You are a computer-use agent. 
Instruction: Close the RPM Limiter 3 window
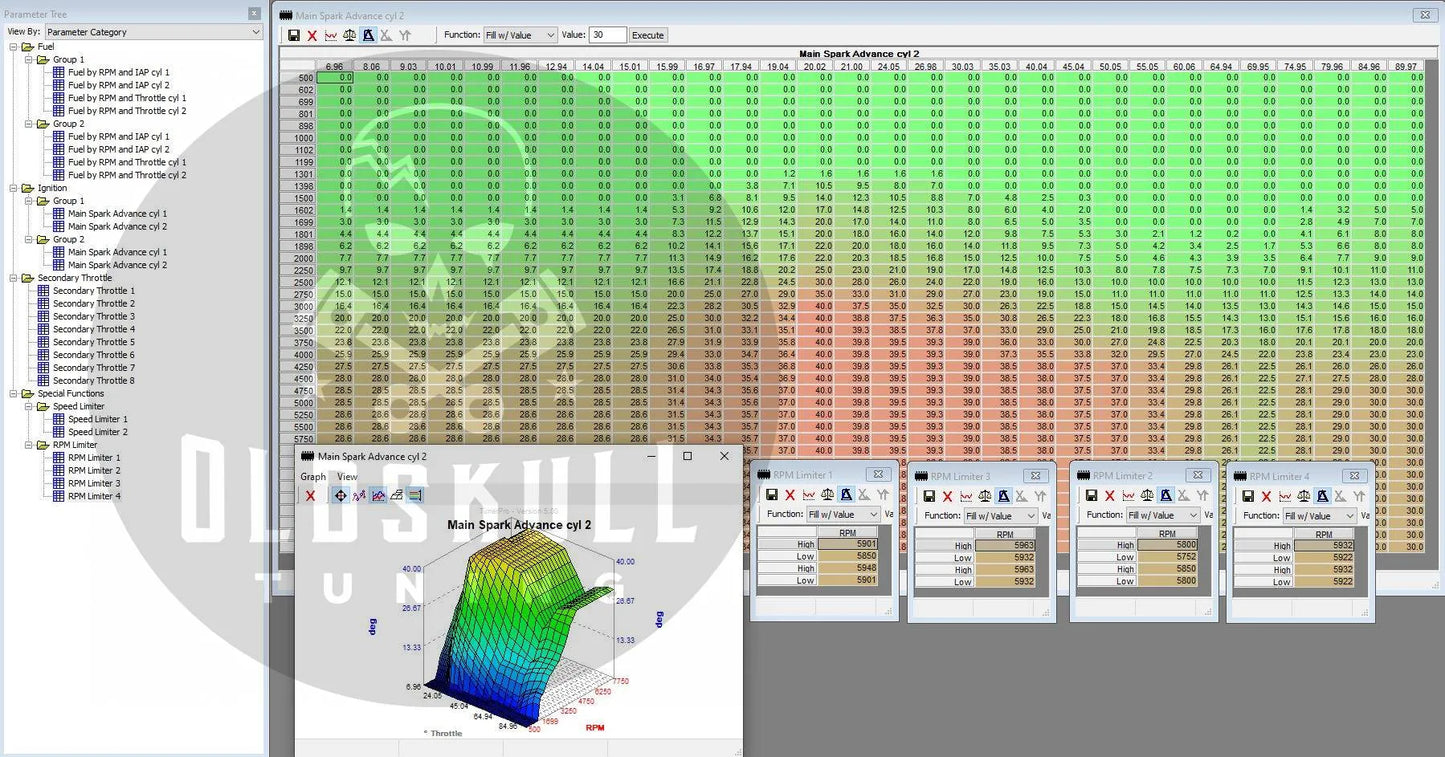click(x=1036, y=476)
